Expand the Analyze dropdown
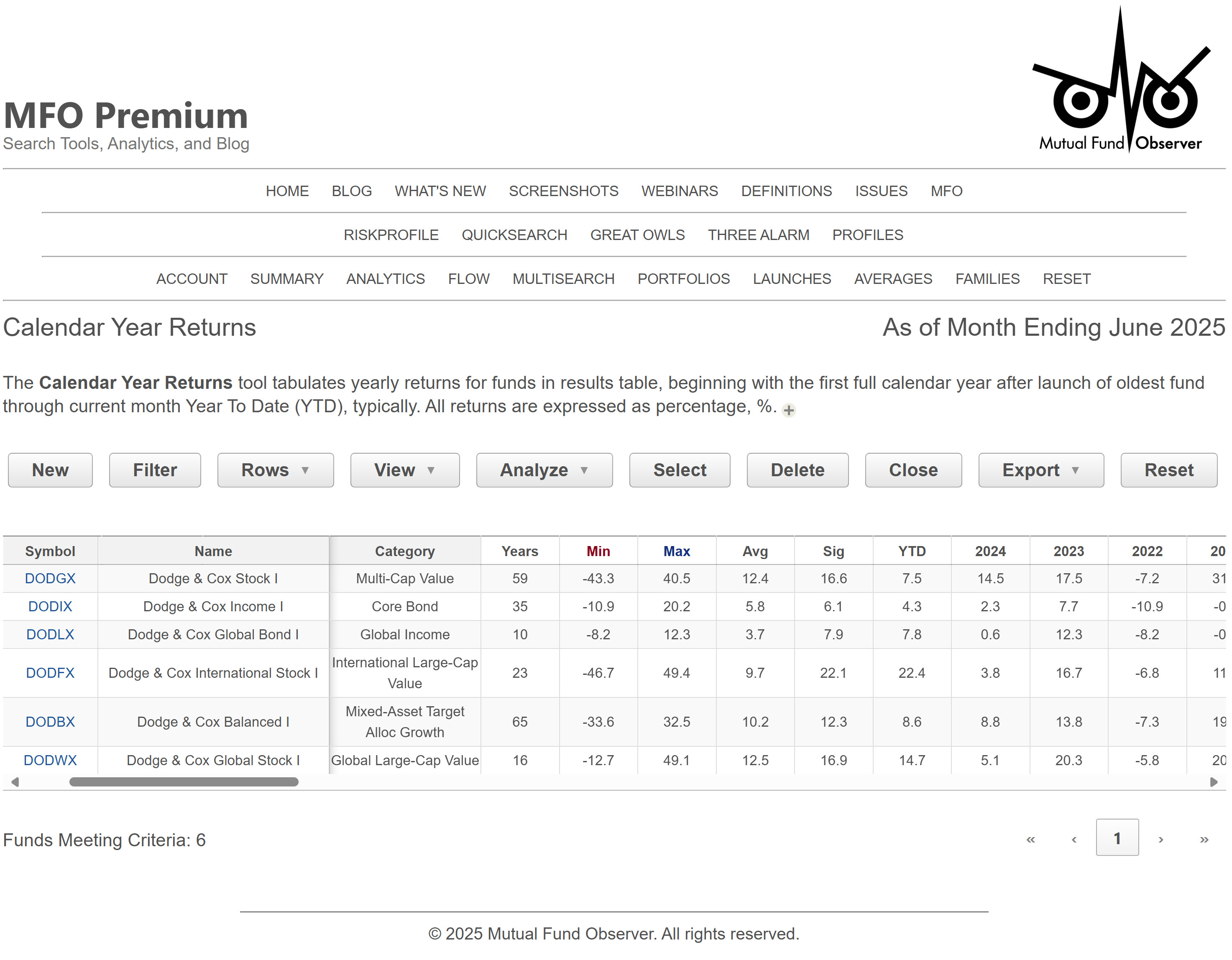Image resolution: width=1232 pixels, height=960 pixels. coord(544,470)
